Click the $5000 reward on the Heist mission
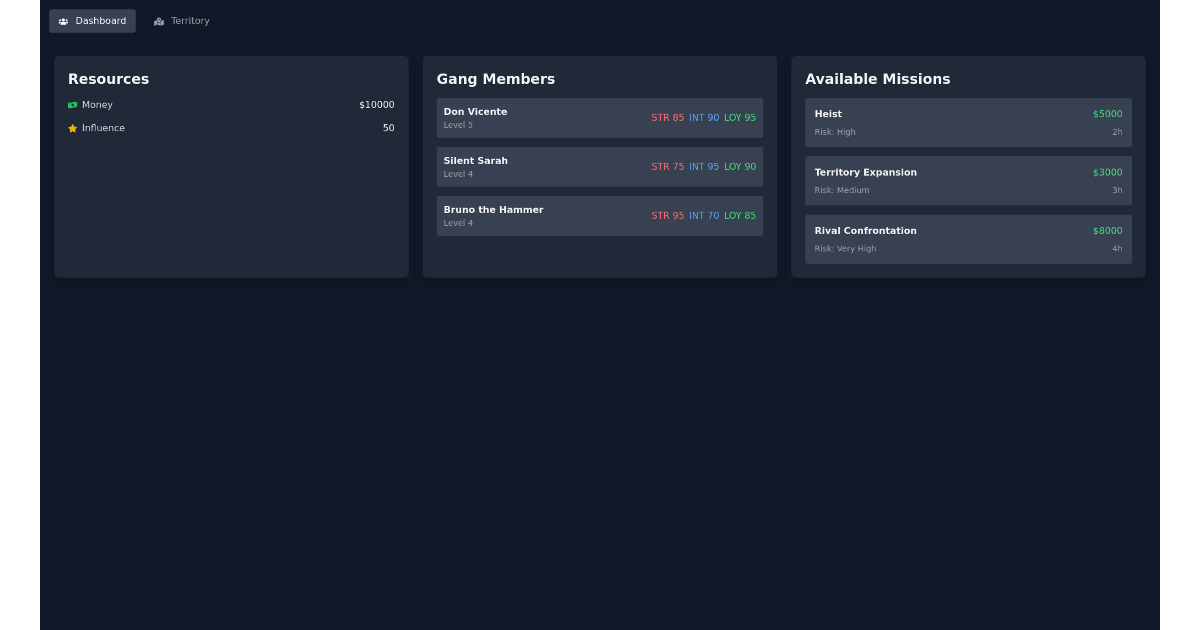 tap(1107, 114)
